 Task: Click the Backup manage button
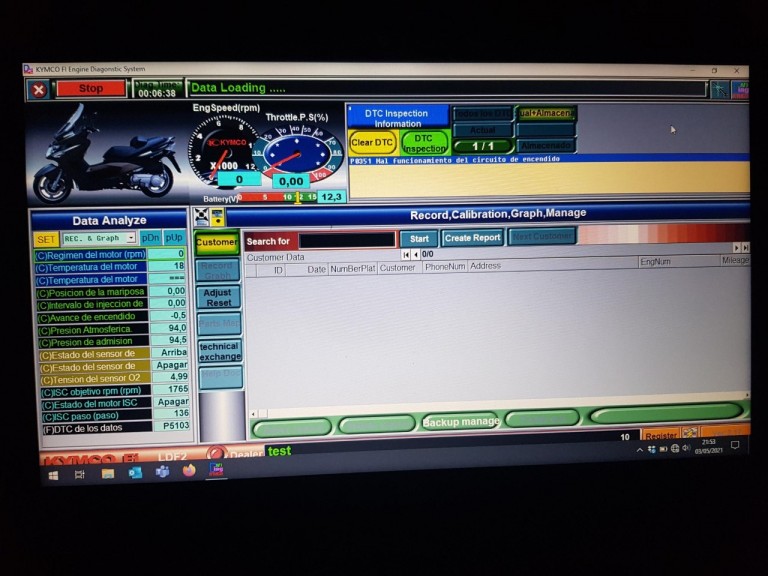point(460,421)
